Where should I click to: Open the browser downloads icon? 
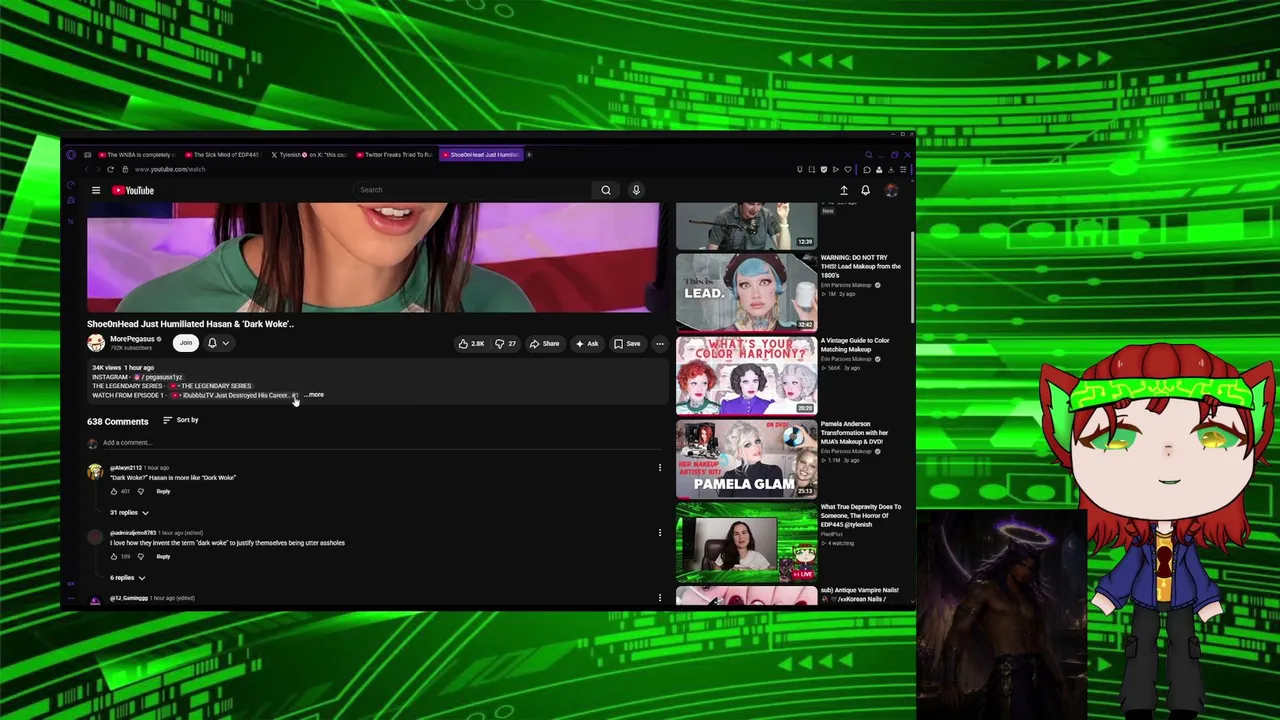tap(891, 169)
